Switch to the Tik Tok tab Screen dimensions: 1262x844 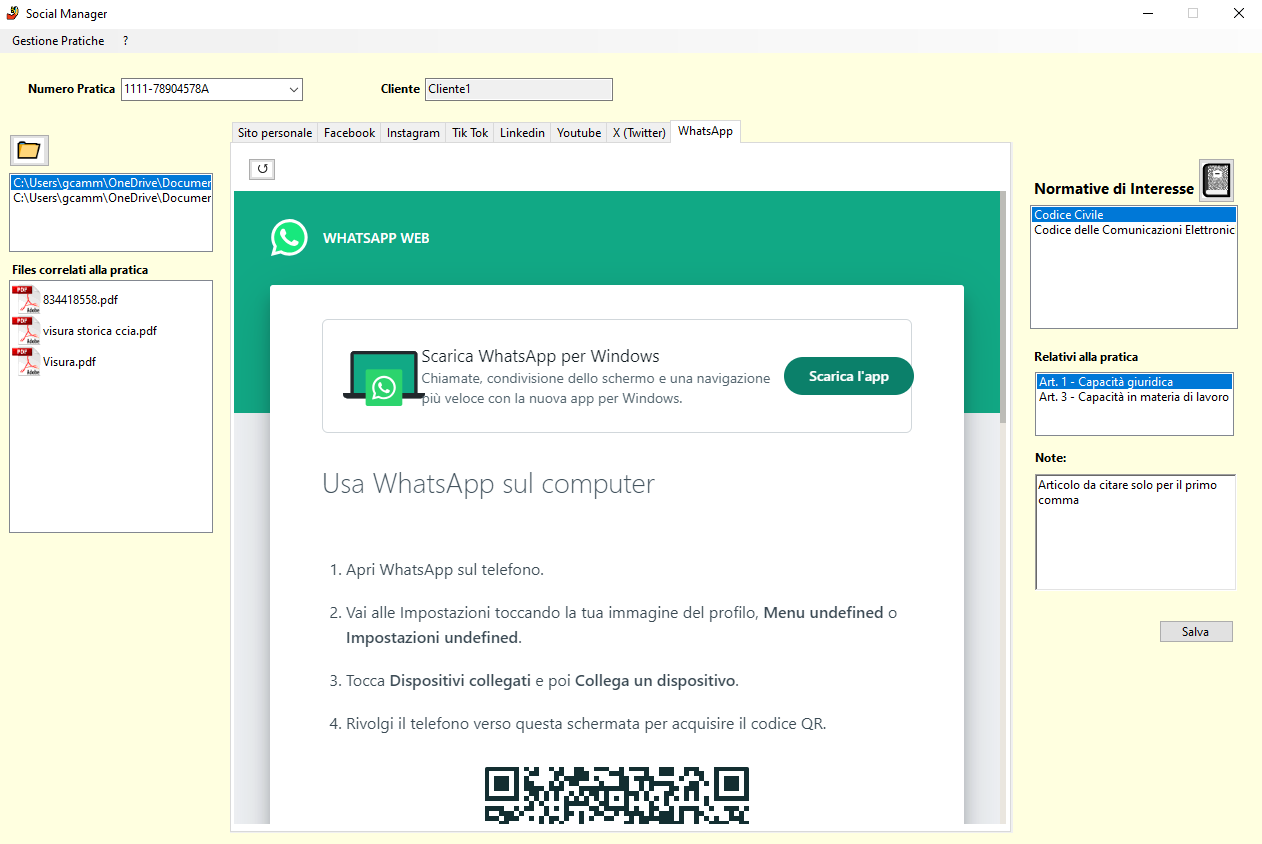point(470,133)
